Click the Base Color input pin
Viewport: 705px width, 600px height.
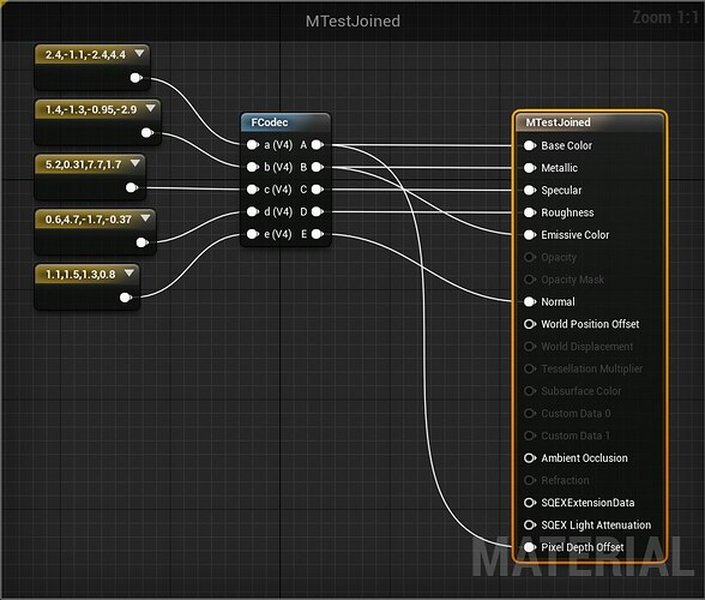[530, 145]
